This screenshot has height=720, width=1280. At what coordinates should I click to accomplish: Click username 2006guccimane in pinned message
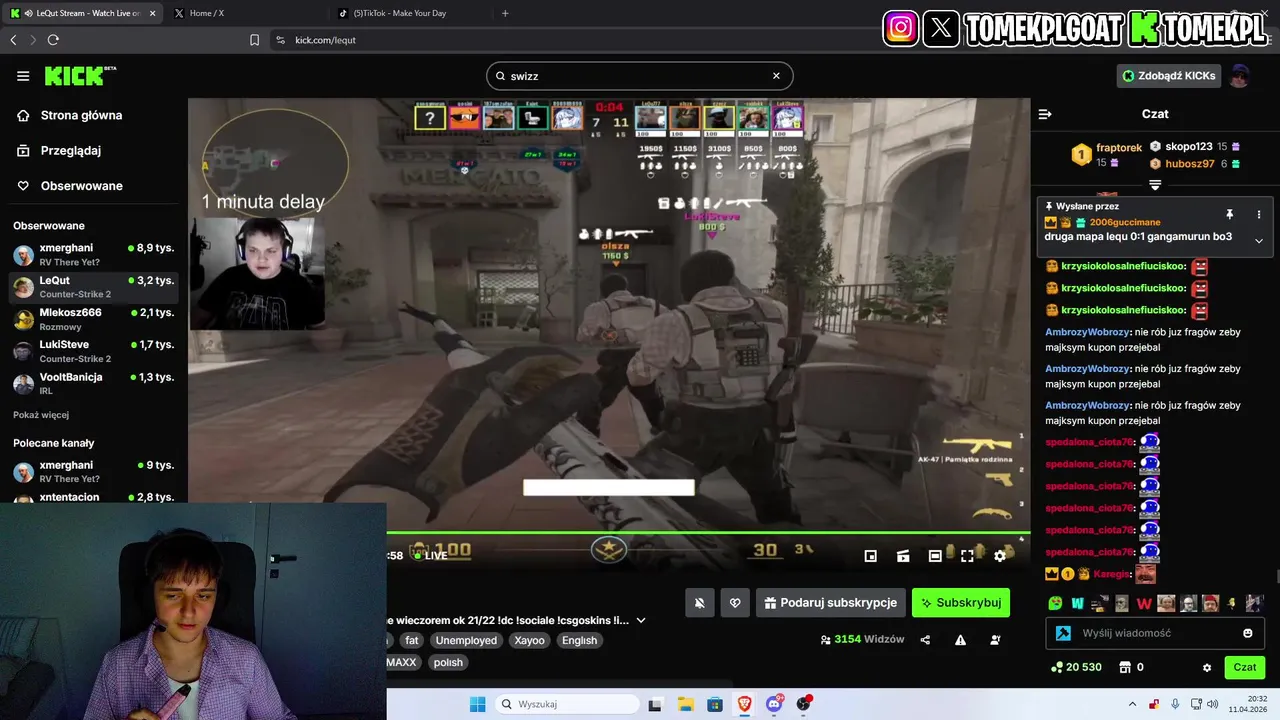click(1125, 222)
